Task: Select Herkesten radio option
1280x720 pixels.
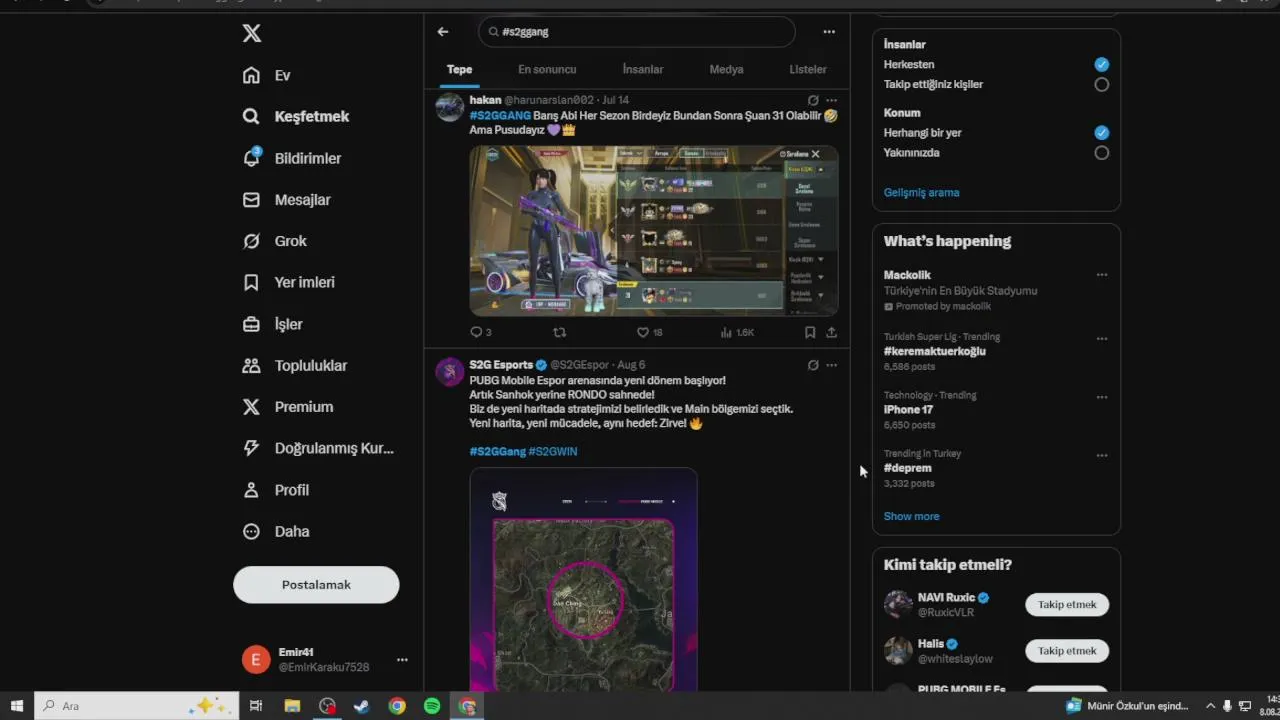Action: (1101, 64)
